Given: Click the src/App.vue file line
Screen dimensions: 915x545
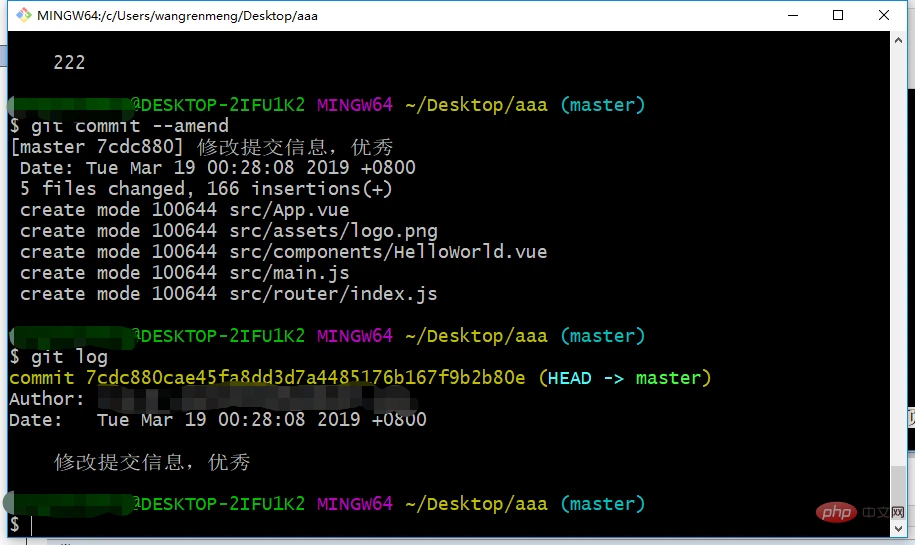Looking at the screenshot, I should coord(184,209).
